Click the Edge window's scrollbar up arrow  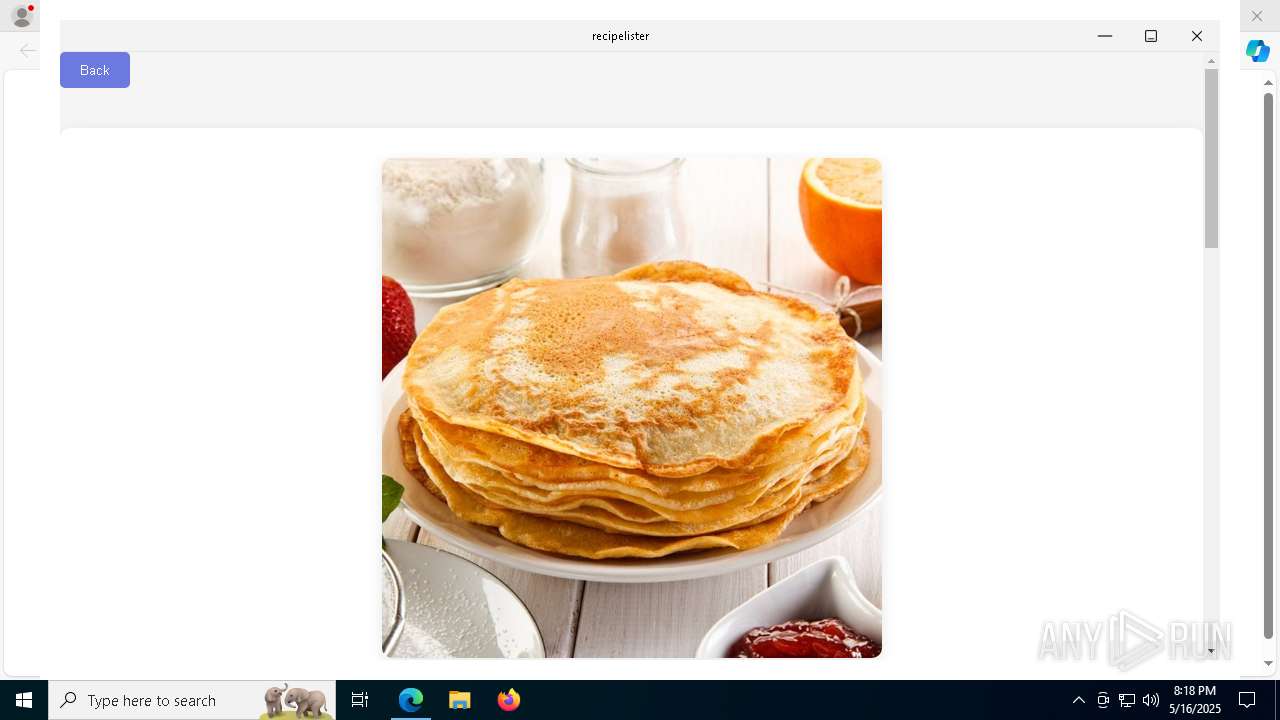pyautogui.click(x=1268, y=82)
